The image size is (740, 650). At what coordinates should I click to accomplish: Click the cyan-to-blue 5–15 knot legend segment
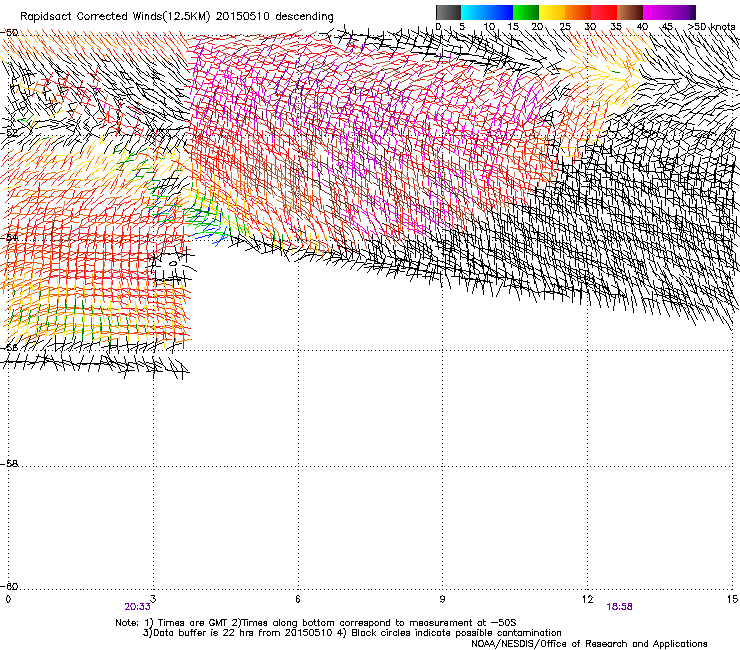point(487,12)
